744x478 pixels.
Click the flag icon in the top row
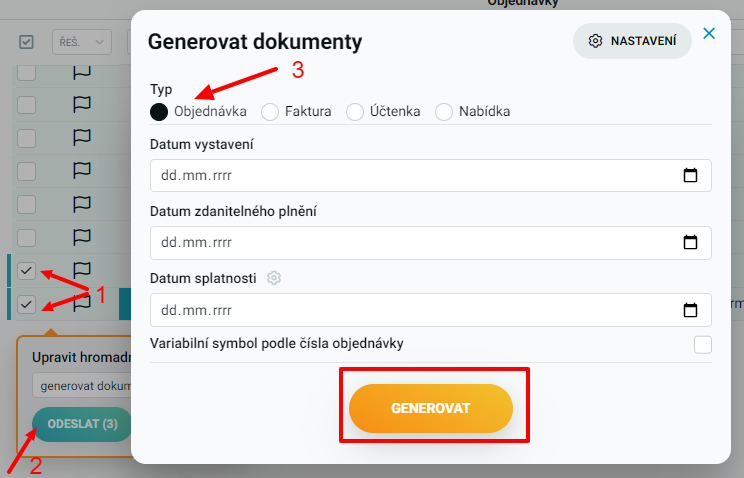82,72
